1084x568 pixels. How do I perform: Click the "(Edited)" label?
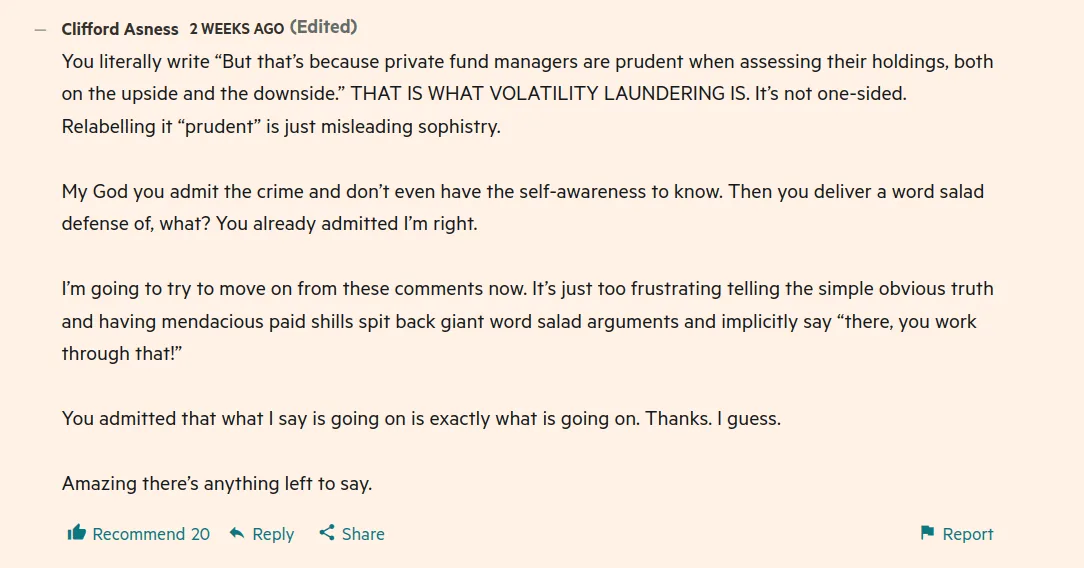click(323, 27)
